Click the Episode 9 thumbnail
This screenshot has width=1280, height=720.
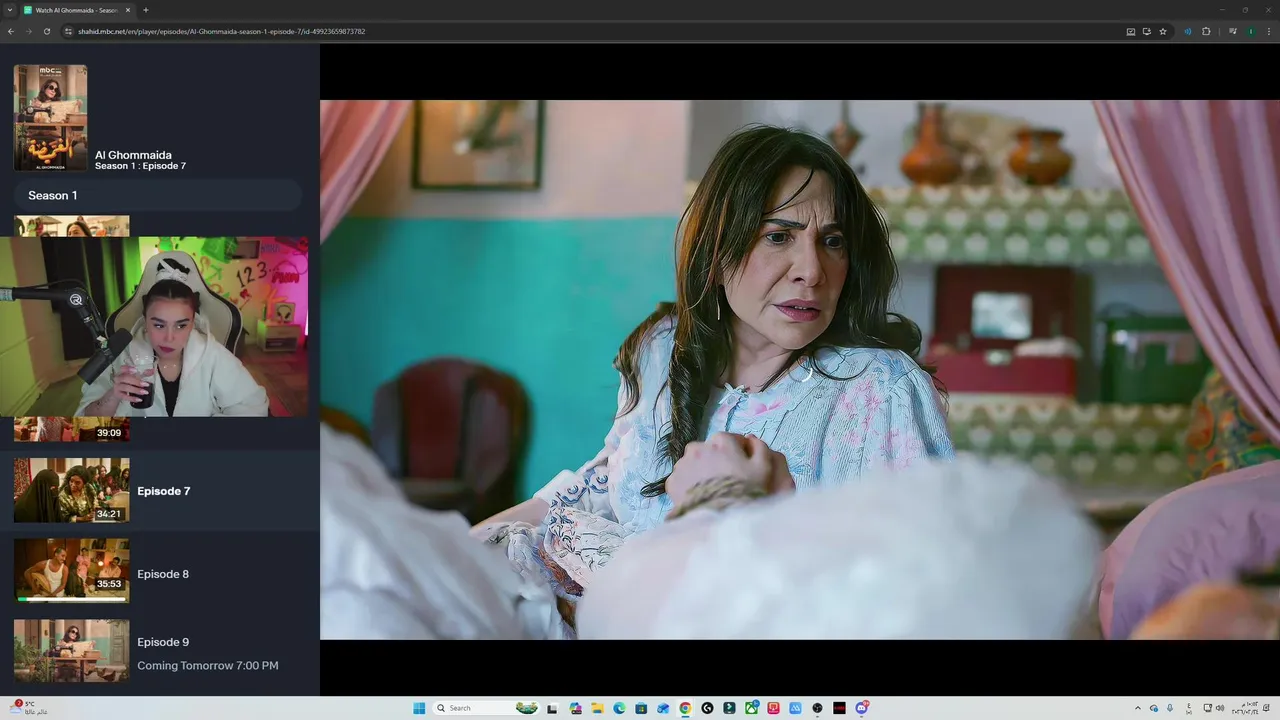71,651
